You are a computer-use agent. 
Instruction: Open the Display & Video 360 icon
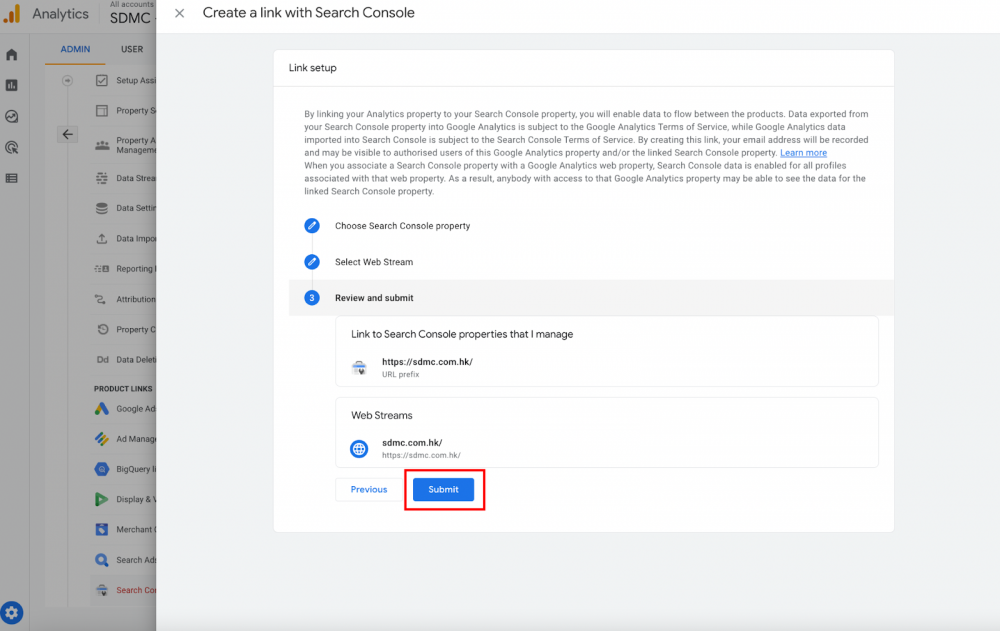pos(101,500)
